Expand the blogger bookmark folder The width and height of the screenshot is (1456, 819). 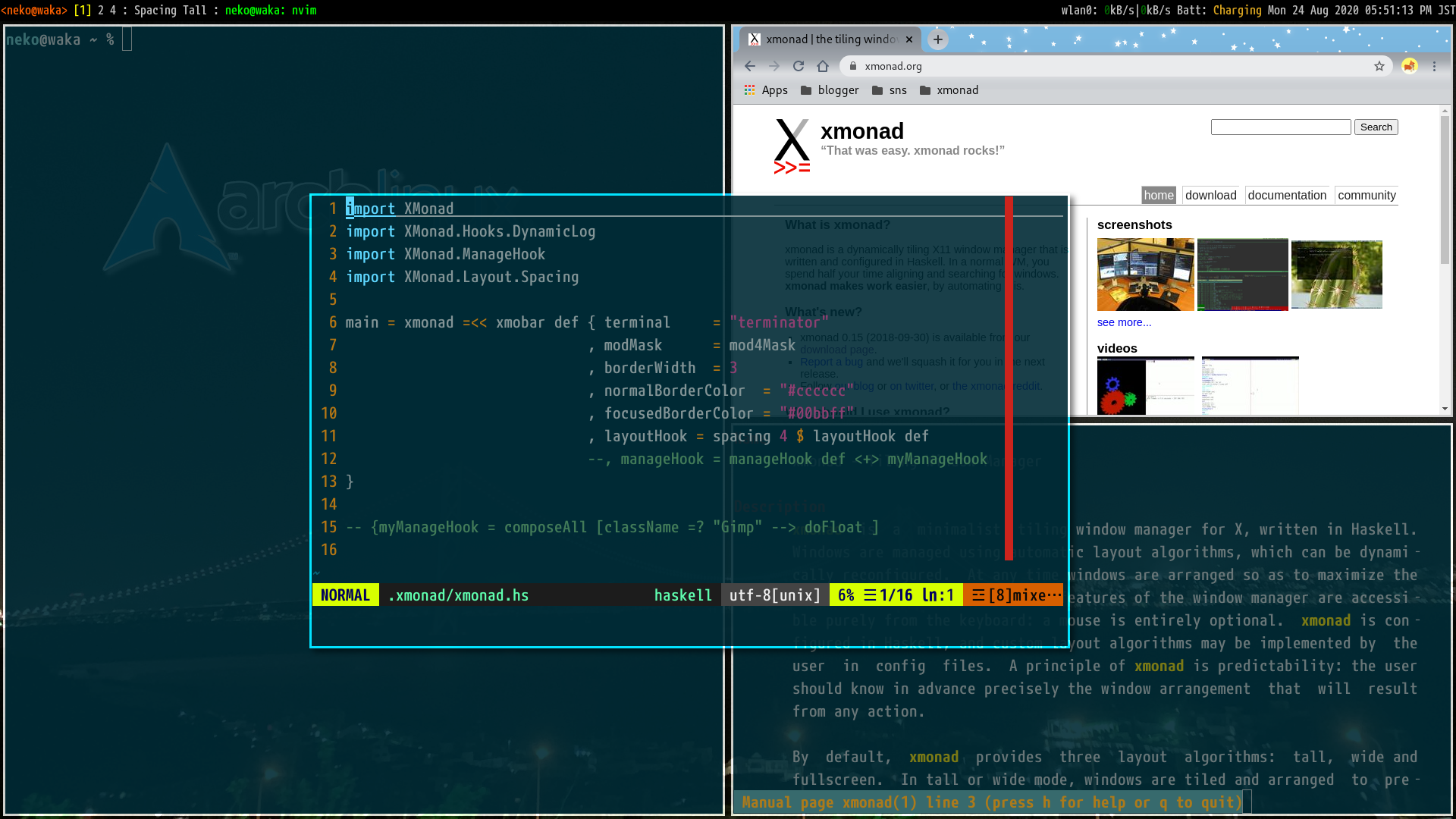coord(830,90)
